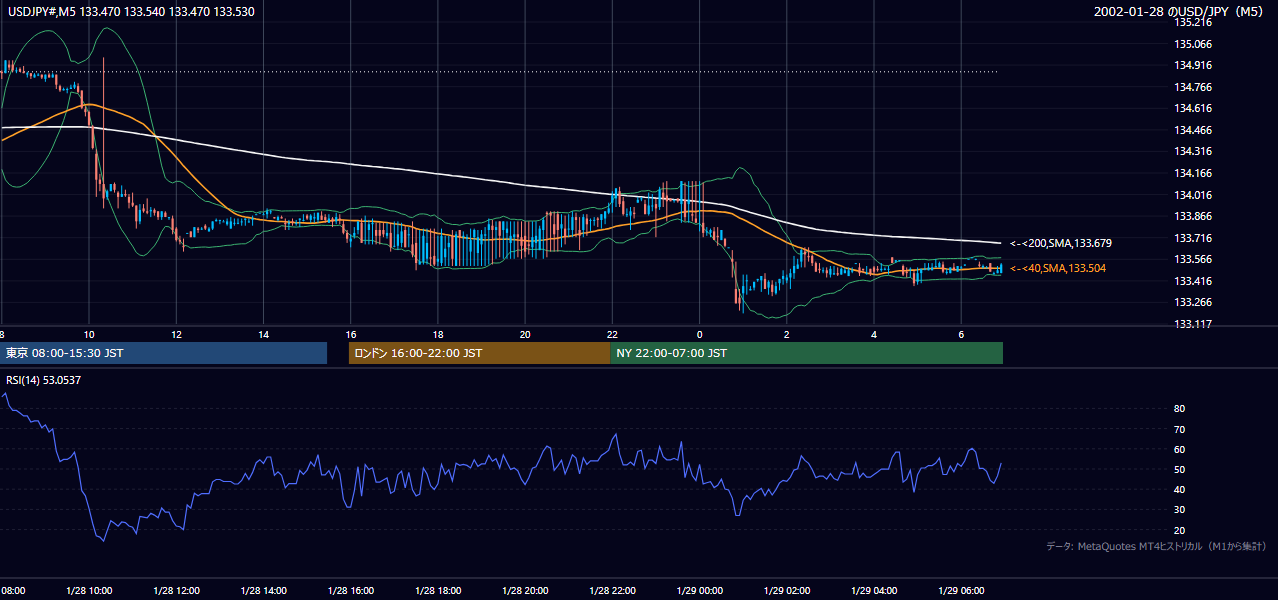
Task: Click the 1/28 22:00 date label
Action: point(612,591)
